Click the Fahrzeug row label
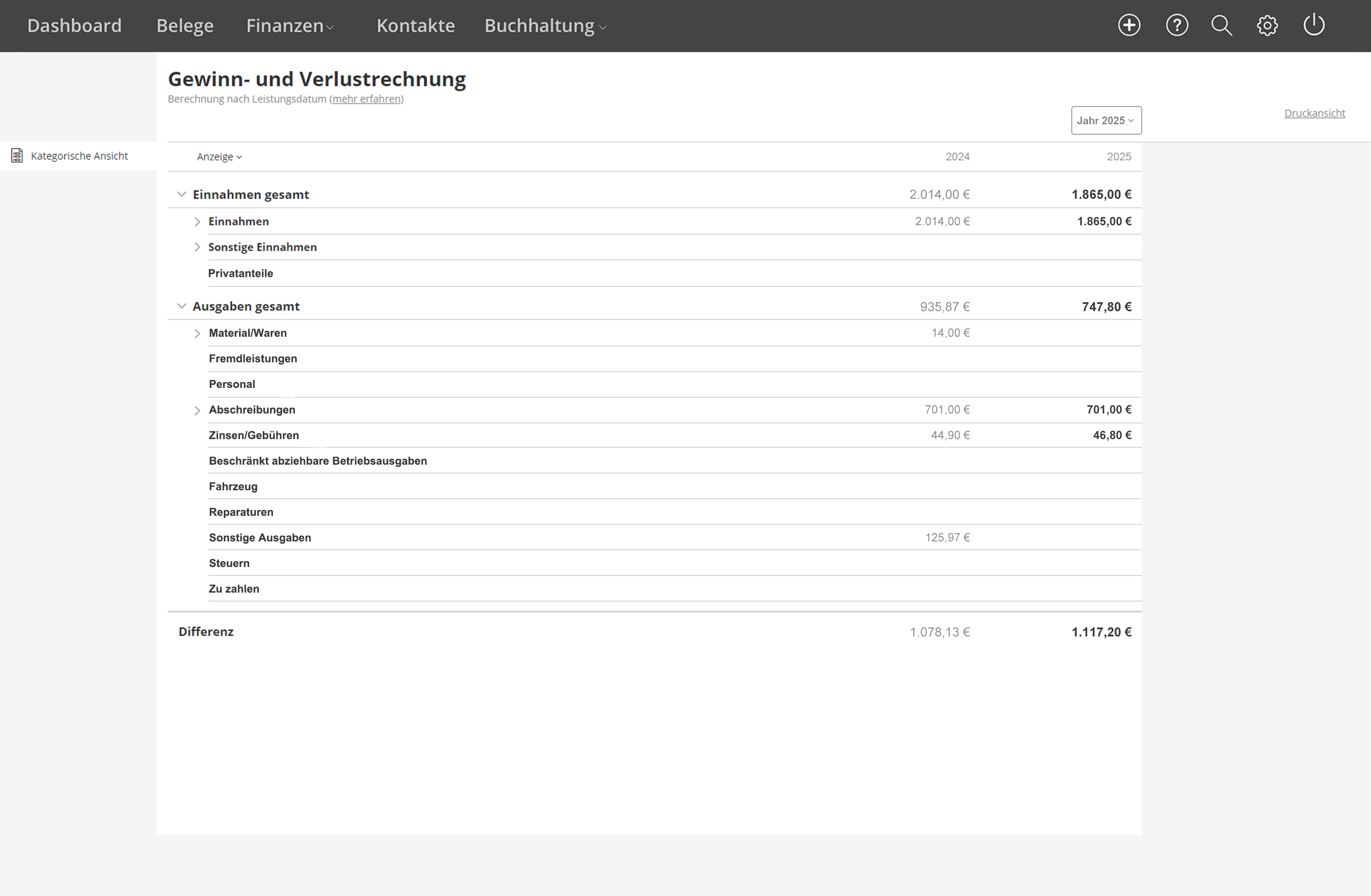1371x896 pixels. (x=233, y=487)
